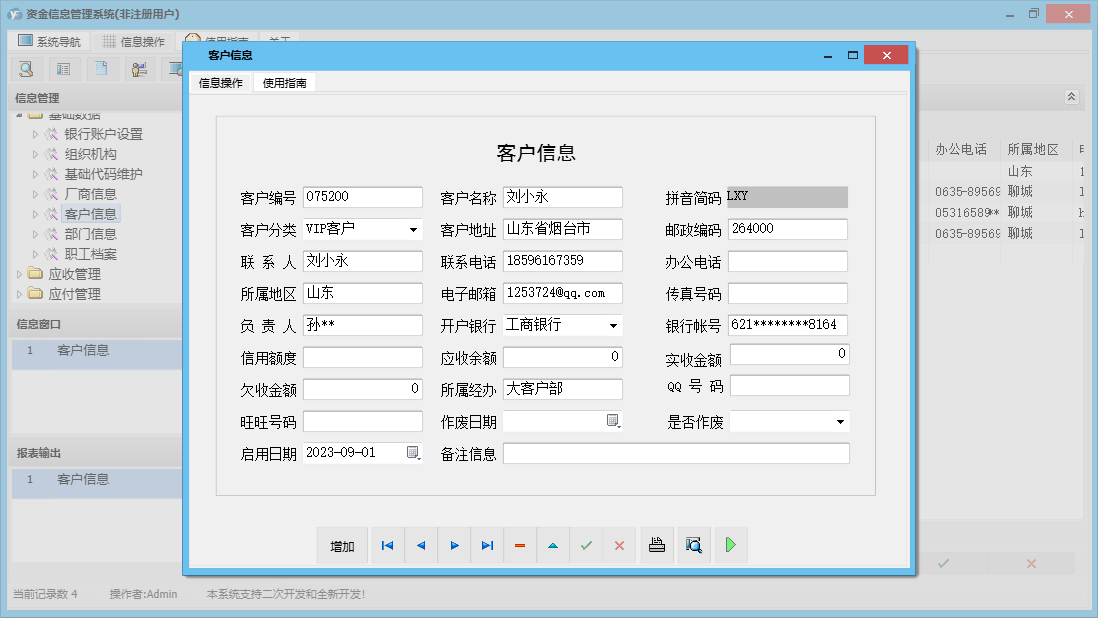Select the 信息操作 tab in dialog
1098x618 pixels.
[220, 83]
